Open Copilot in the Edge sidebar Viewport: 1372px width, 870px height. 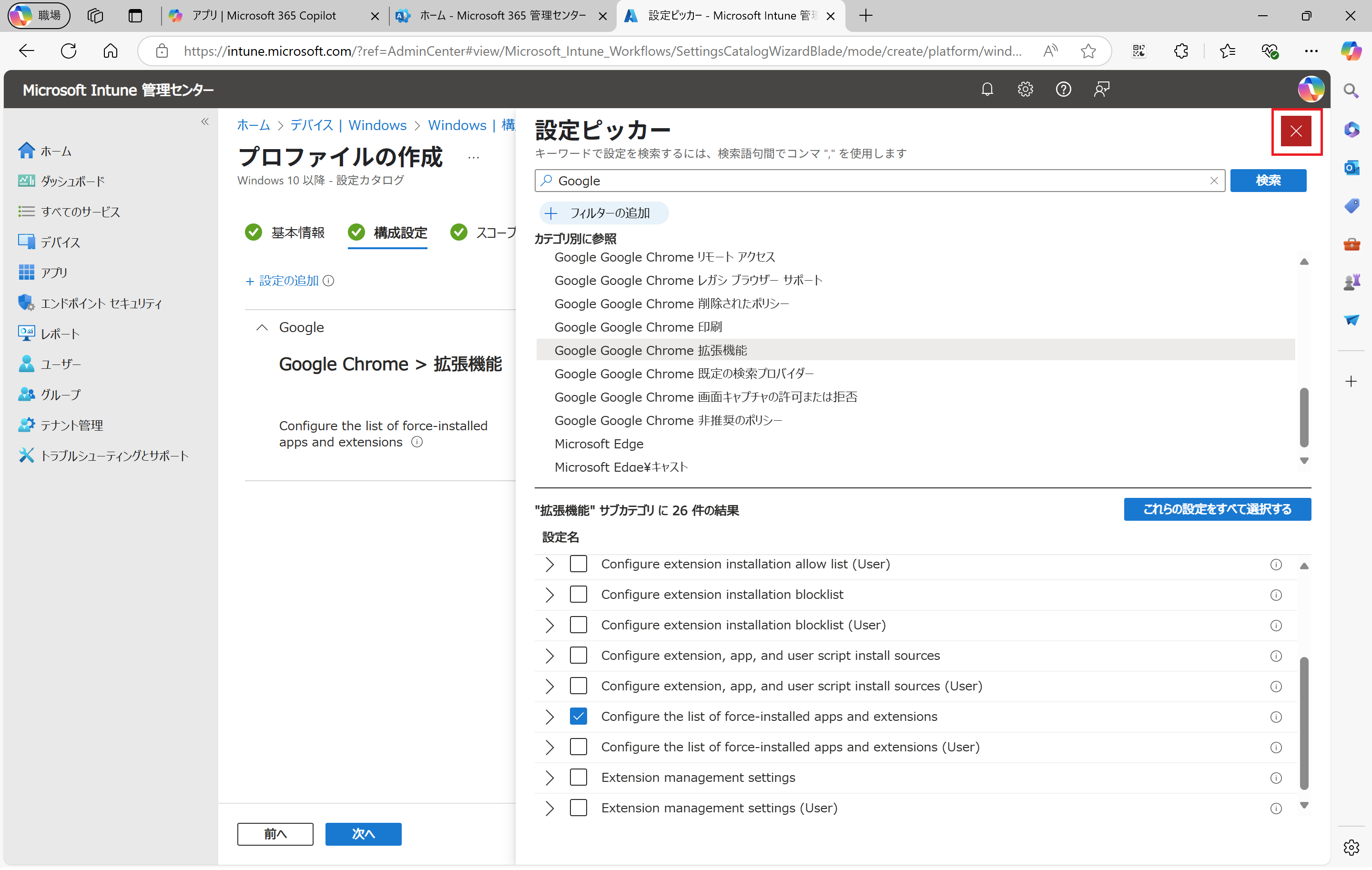[1351, 51]
